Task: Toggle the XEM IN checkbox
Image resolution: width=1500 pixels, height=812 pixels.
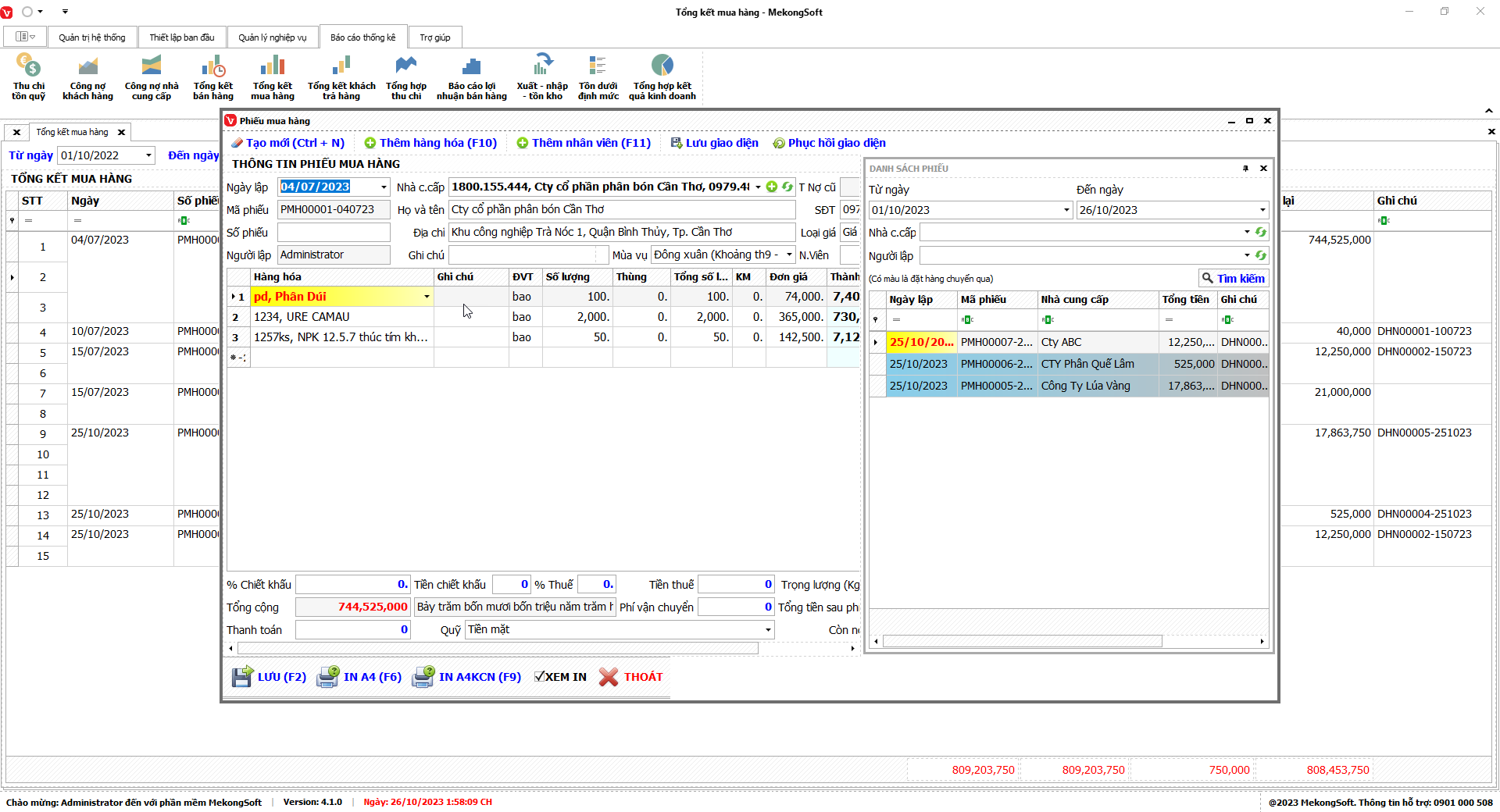Action: [540, 677]
